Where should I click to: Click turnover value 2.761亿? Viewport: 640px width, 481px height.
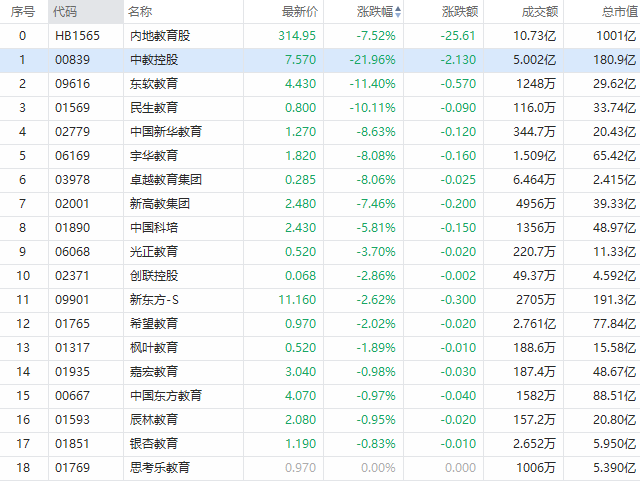[535, 324]
